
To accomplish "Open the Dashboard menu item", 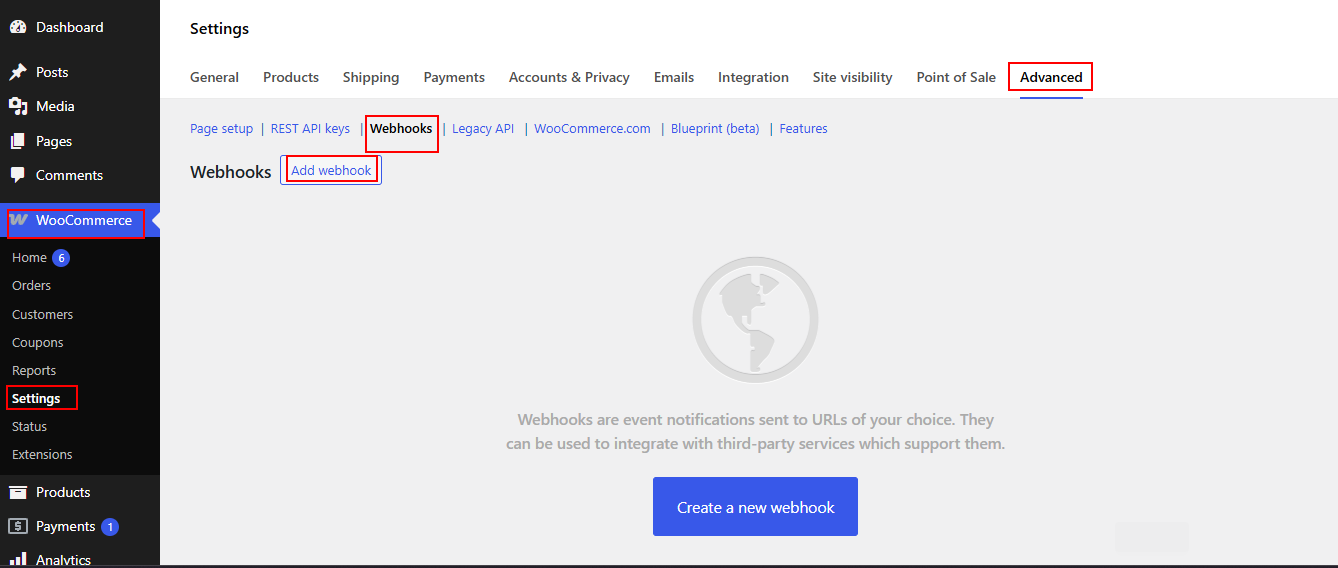I will tap(69, 27).
